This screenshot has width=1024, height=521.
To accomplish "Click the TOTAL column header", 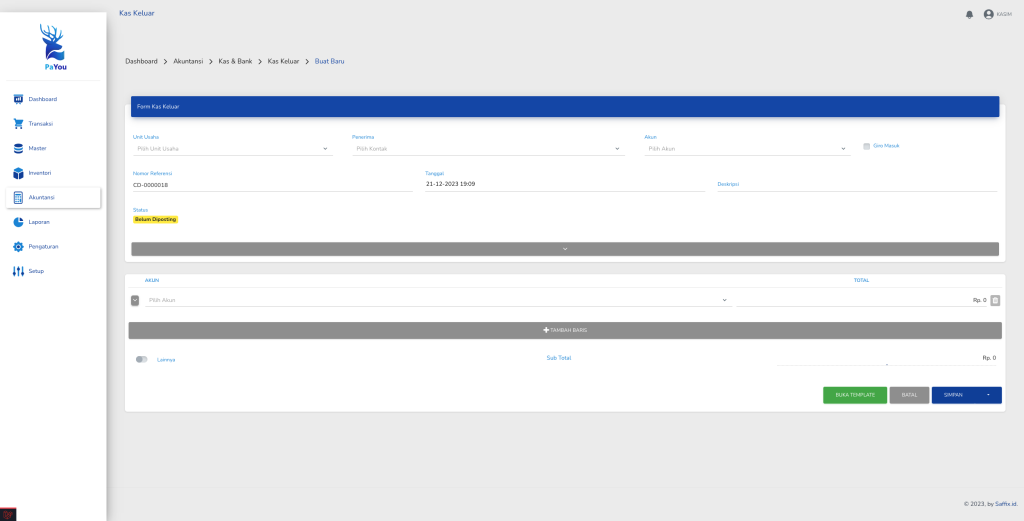I will [x=861, y=280].
